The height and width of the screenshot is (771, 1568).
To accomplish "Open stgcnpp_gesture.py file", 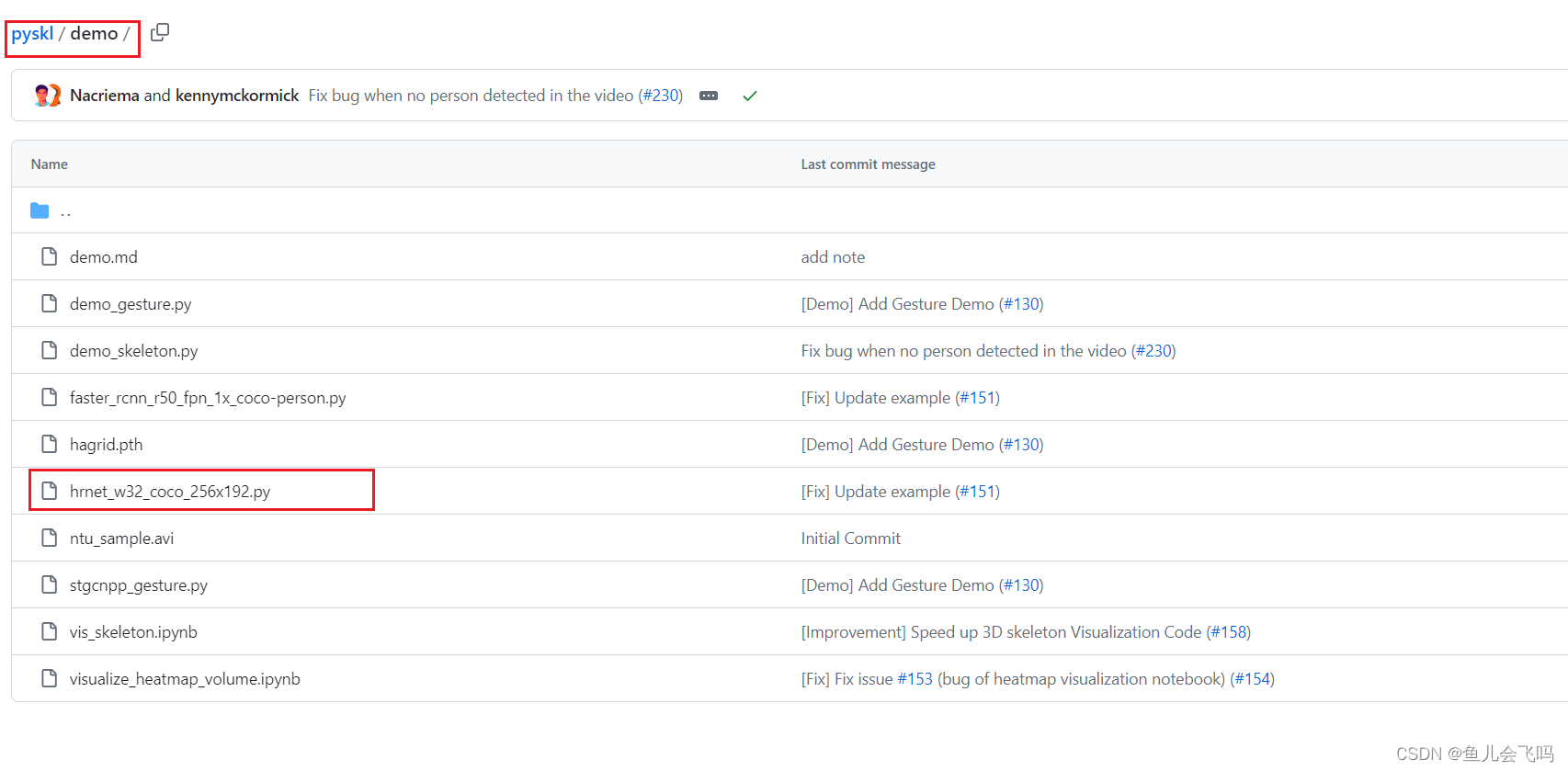I will tap(139, 585).
